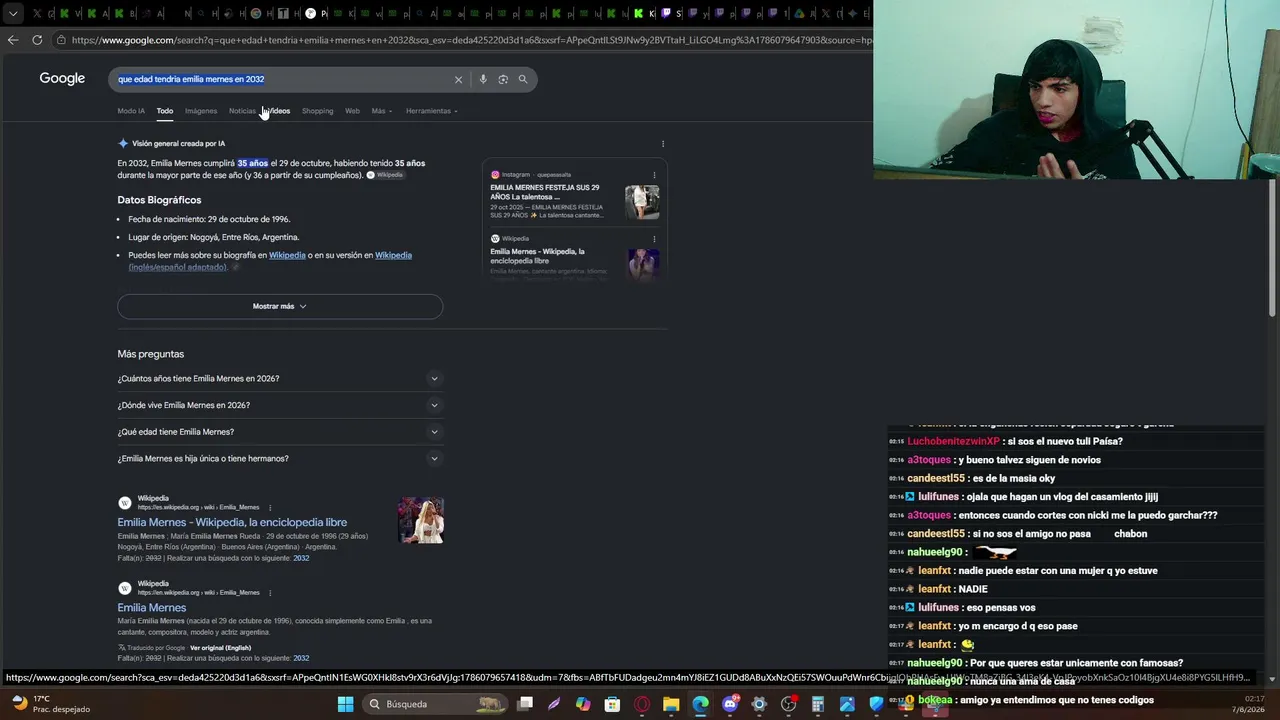
Task: Reload the page with the refresh icon
Action: click(37, 40)
